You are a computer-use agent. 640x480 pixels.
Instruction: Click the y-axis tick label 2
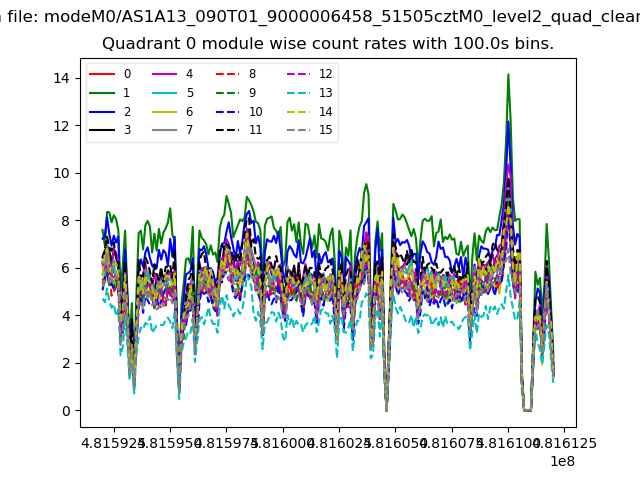[65, 363]
